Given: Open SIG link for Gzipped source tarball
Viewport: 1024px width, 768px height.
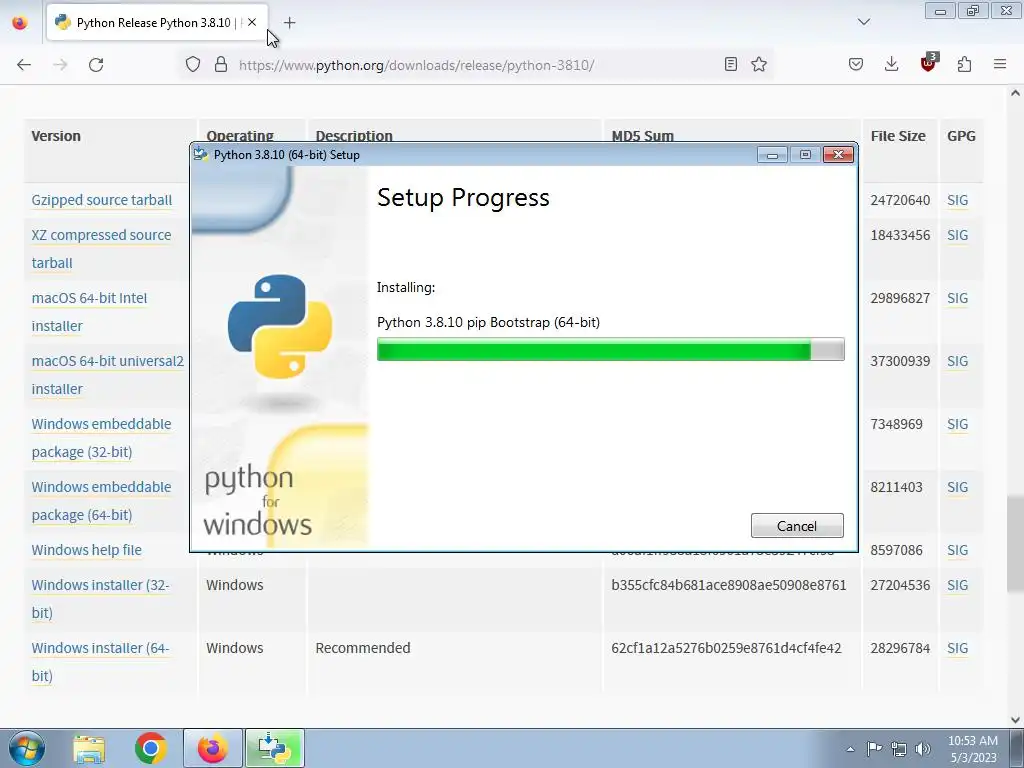Looking at the screenshot, I should point(957,200).
